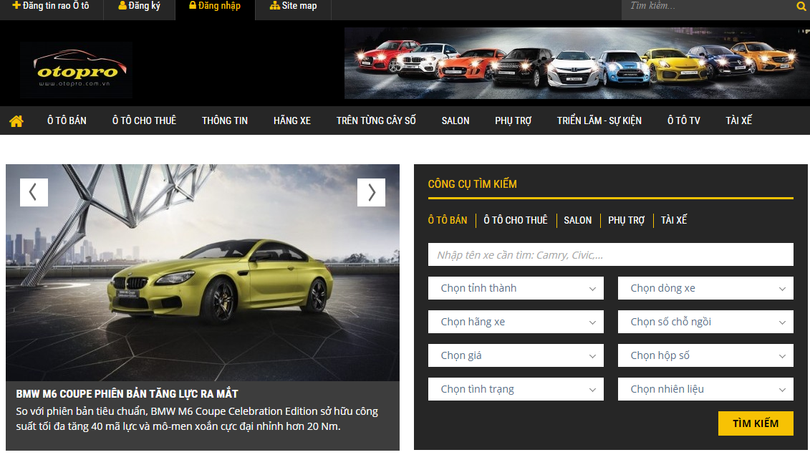The height and width of the screenshot is (453, 810).
Task: Open the Đăng ký registration link
Action: pos(140,6)
